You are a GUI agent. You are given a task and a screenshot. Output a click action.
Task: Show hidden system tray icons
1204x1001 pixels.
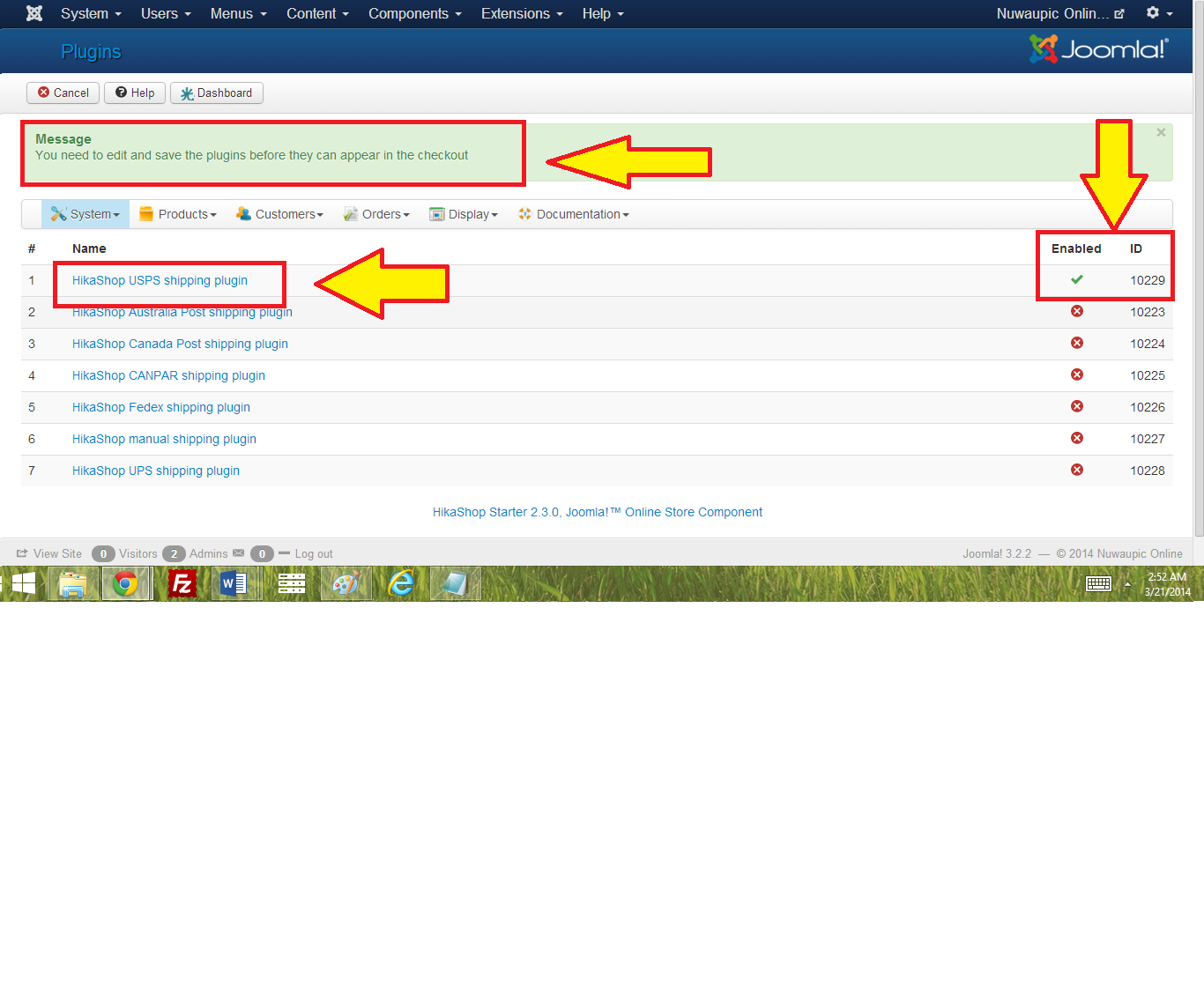coord(1127,583)
